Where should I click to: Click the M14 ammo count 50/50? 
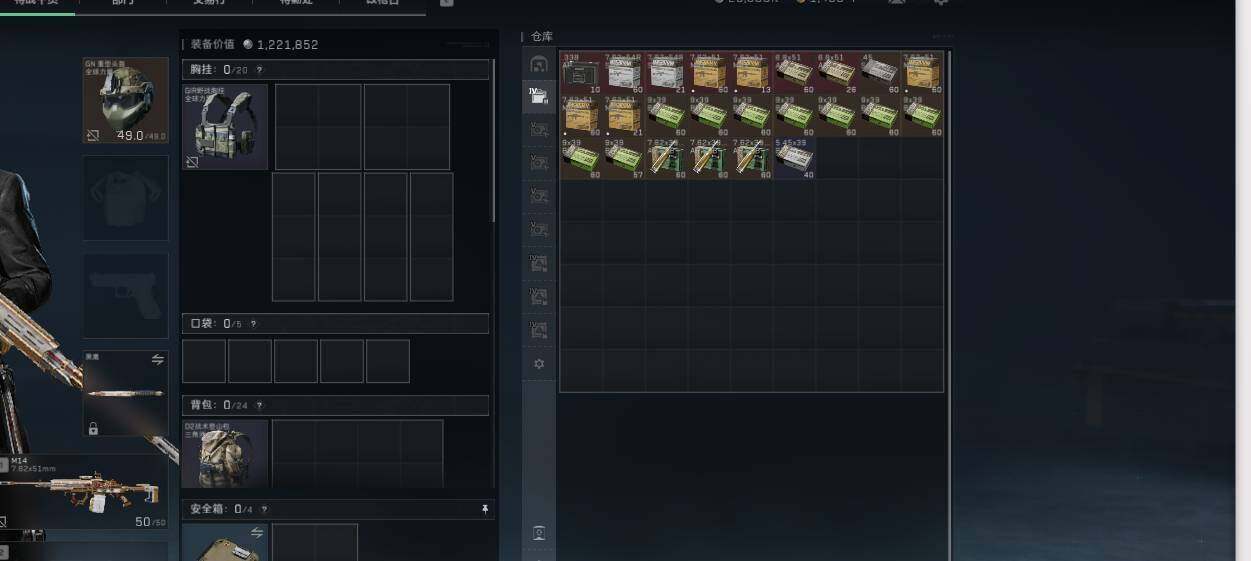(149, 522)
